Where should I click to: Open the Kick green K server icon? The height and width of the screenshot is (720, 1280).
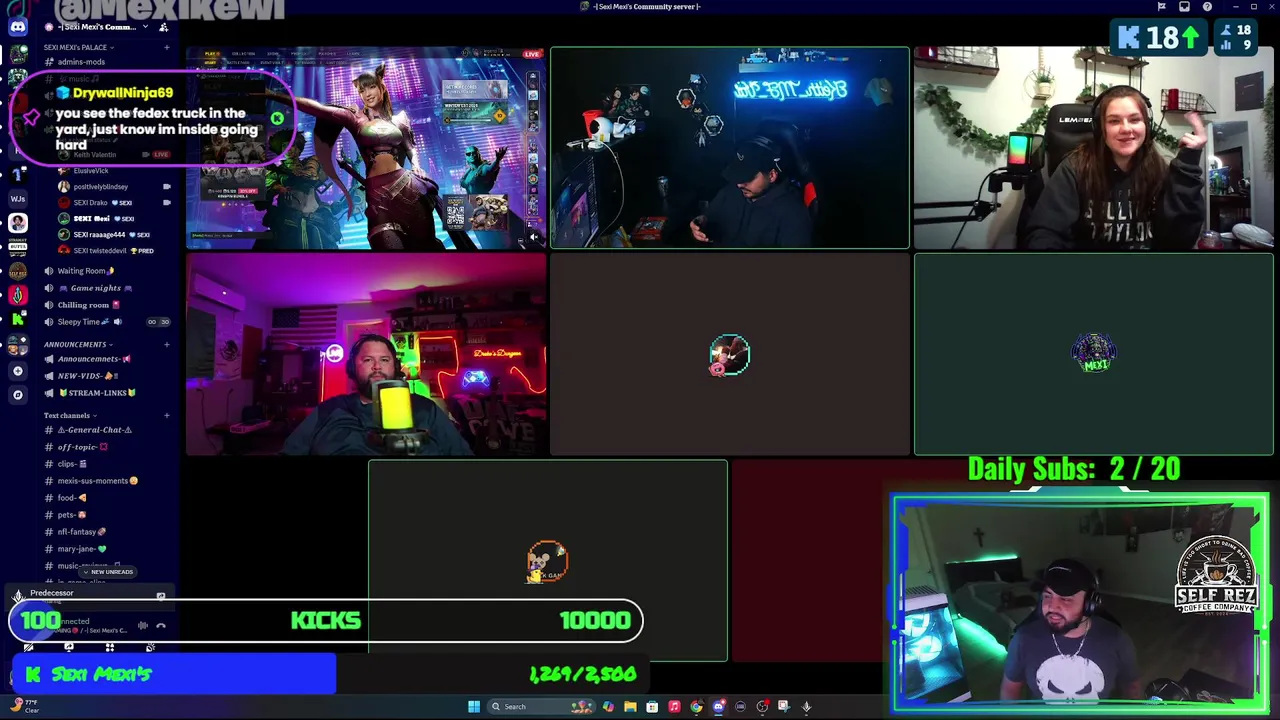coord(18,319)
